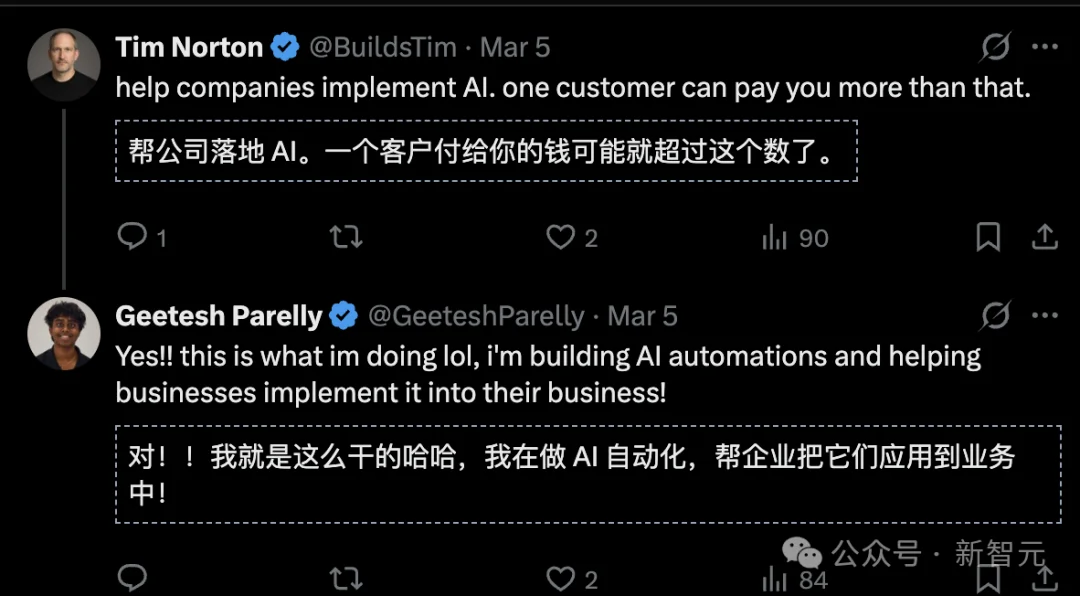The height and width of the screenshot is (596, 1080).
Task: Repost Geetesh Parelly's tweet
Action: point(345,577)
